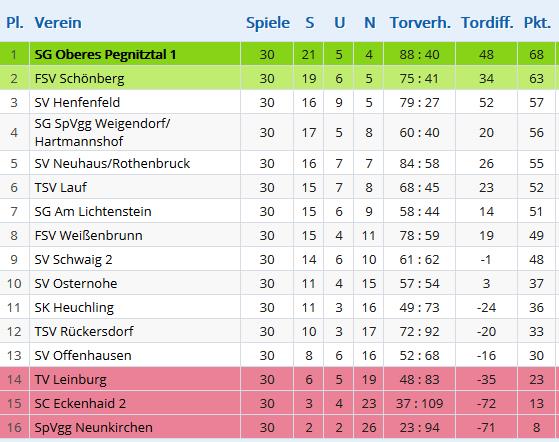Select SV Osternohe in standings
The width and height of the screenshot is (559, 442).
tap(76, 283)
